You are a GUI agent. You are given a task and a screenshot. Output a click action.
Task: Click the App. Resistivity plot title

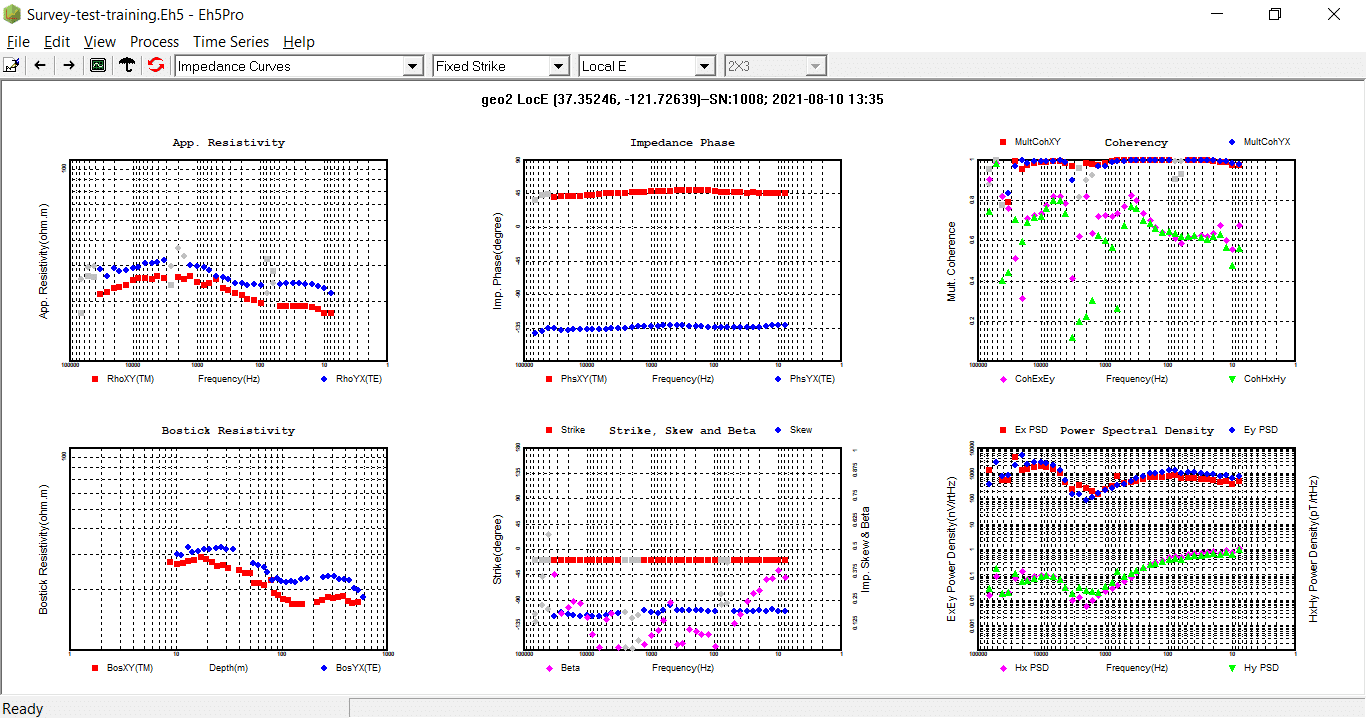click(x=228, y=143)
